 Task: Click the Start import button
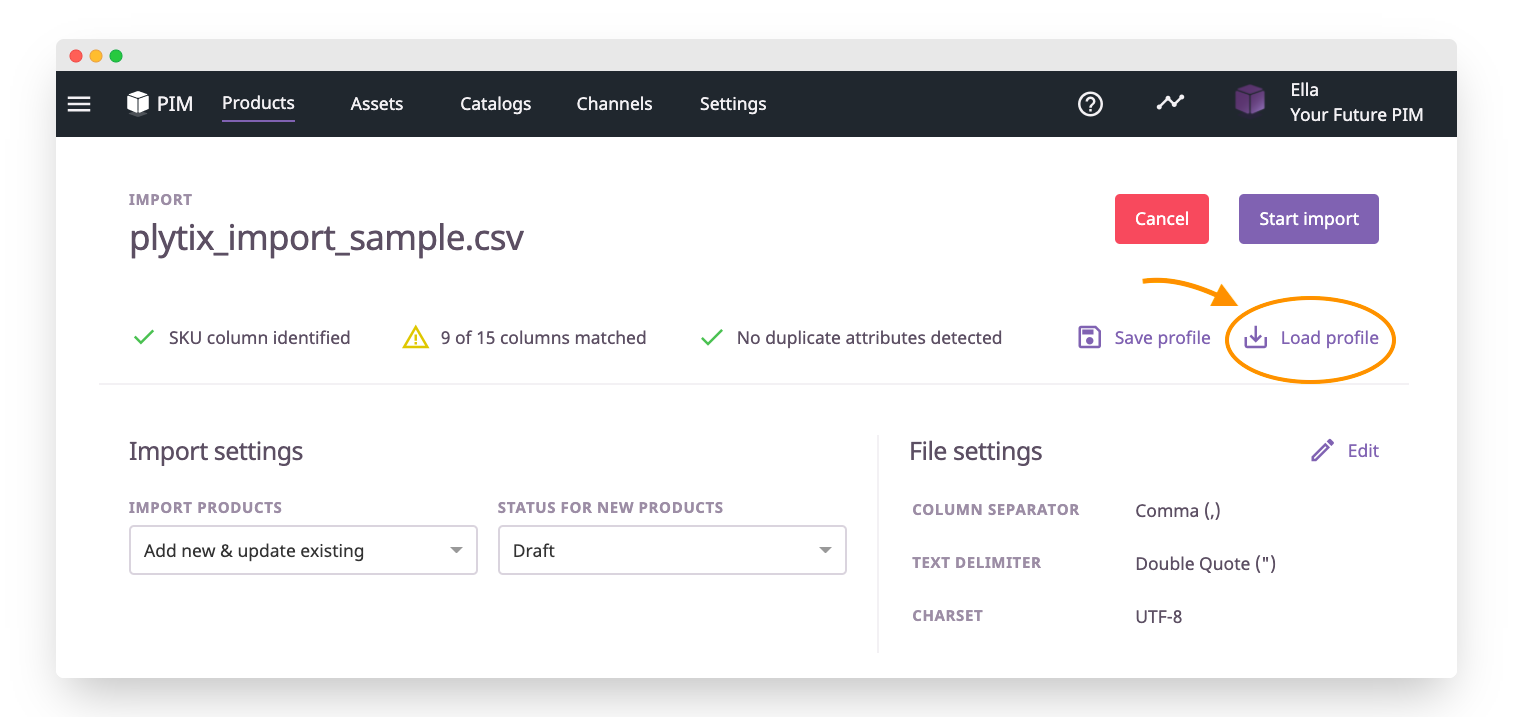(1308, 219)
